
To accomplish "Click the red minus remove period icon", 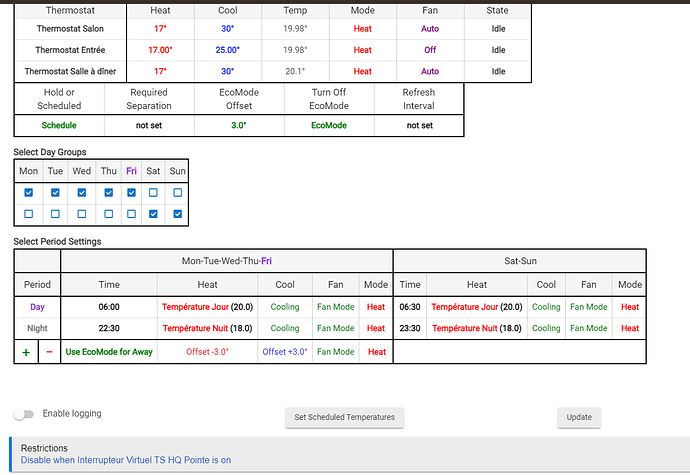I will tap(50, 352).
